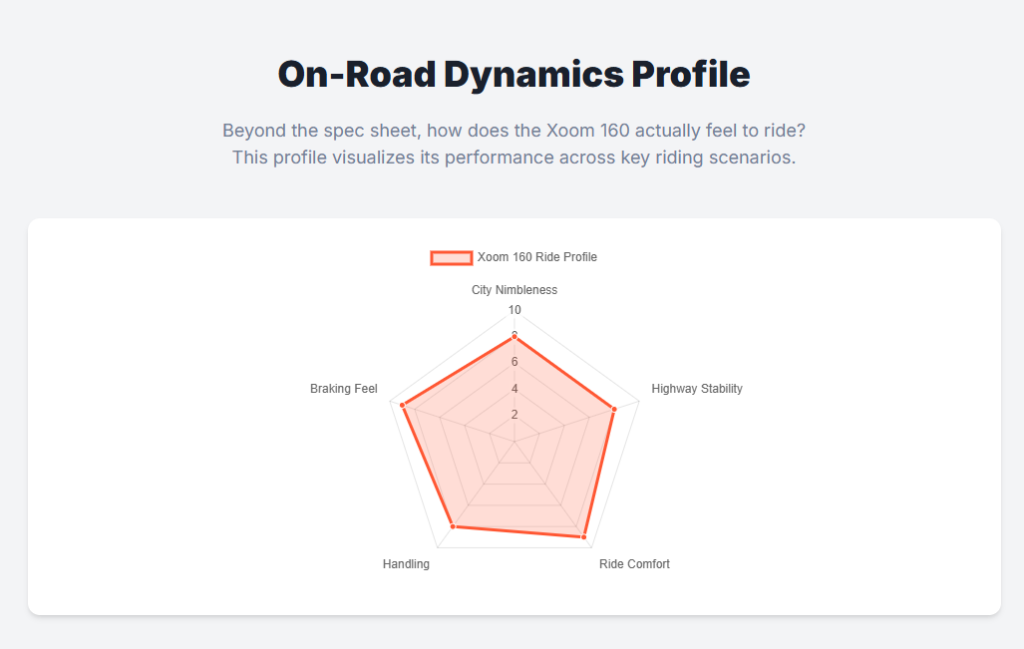1024x649 pixels.
Task: Click the City Nimbleness data point
Action: click(x=514, y=336)
